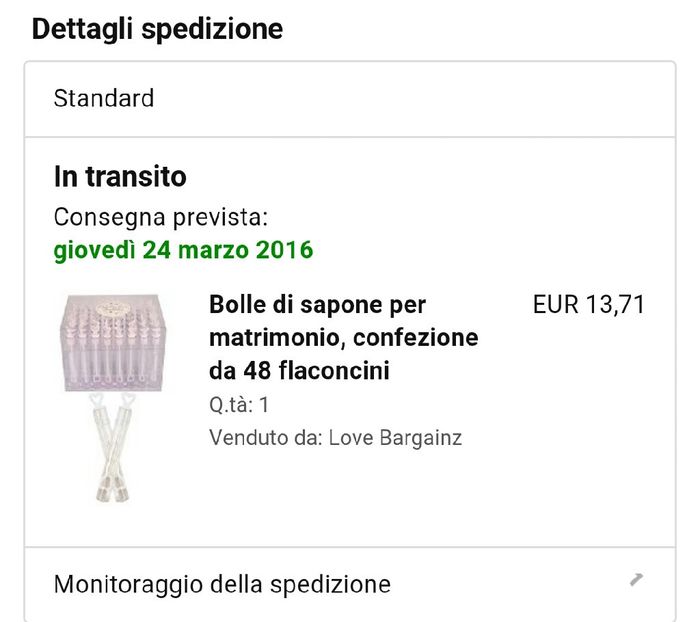Screen dimensions: 700x622
Task: Tap the '13,71' price amount
Action: point(615,305)
